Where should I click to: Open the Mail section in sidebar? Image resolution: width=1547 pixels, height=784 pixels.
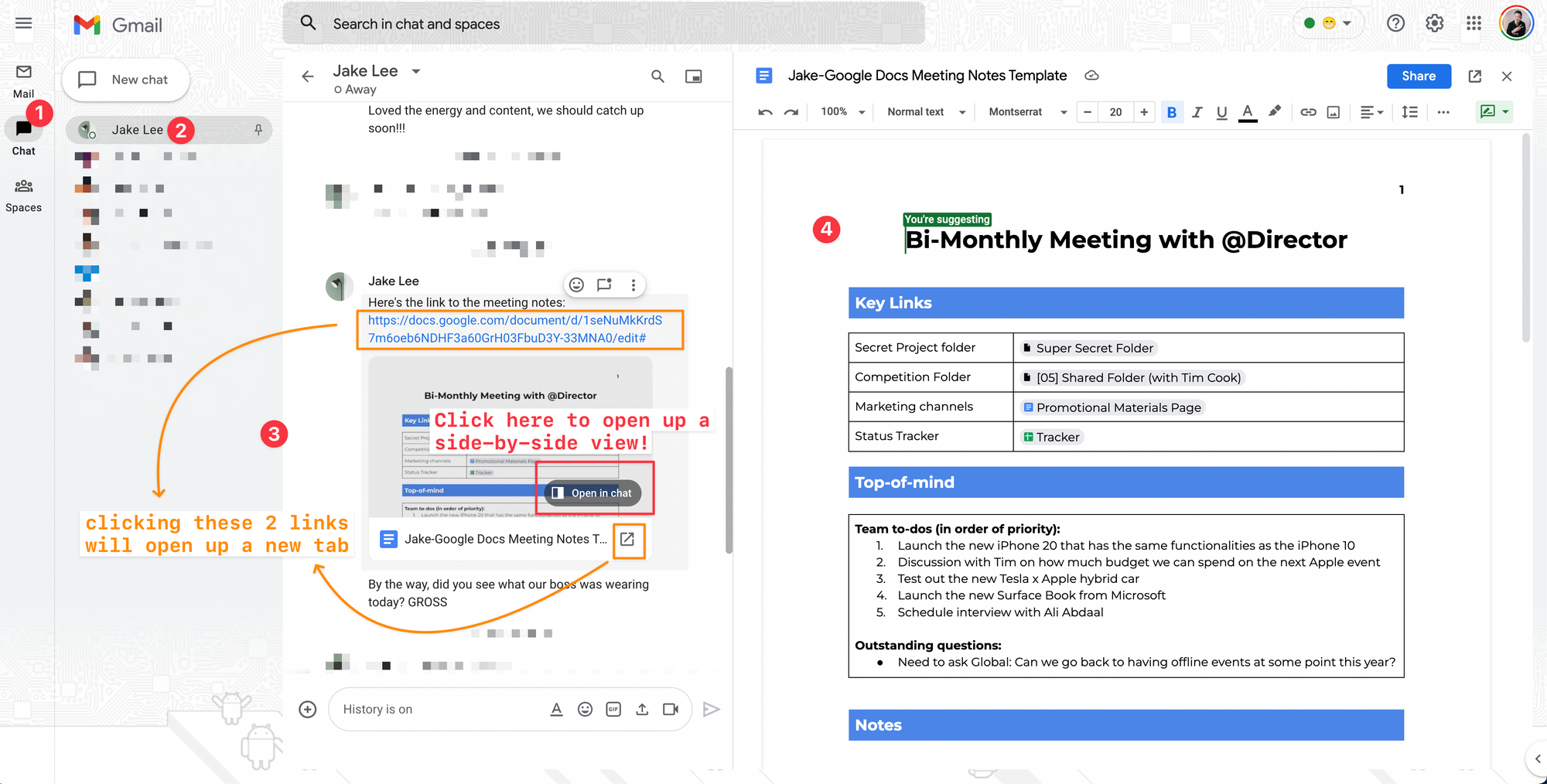(24, 81)
